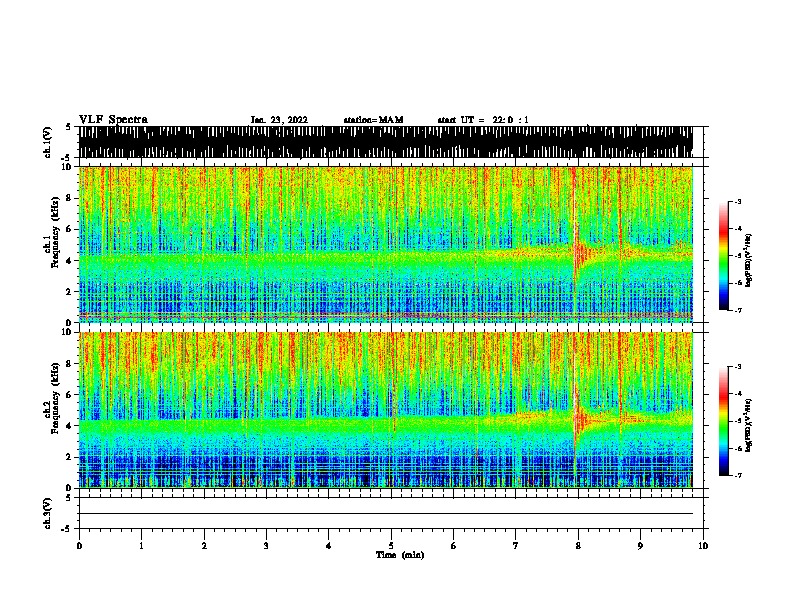
Task: Click the ch.1 frequency tick label "8"
Action: click(70, 198)
